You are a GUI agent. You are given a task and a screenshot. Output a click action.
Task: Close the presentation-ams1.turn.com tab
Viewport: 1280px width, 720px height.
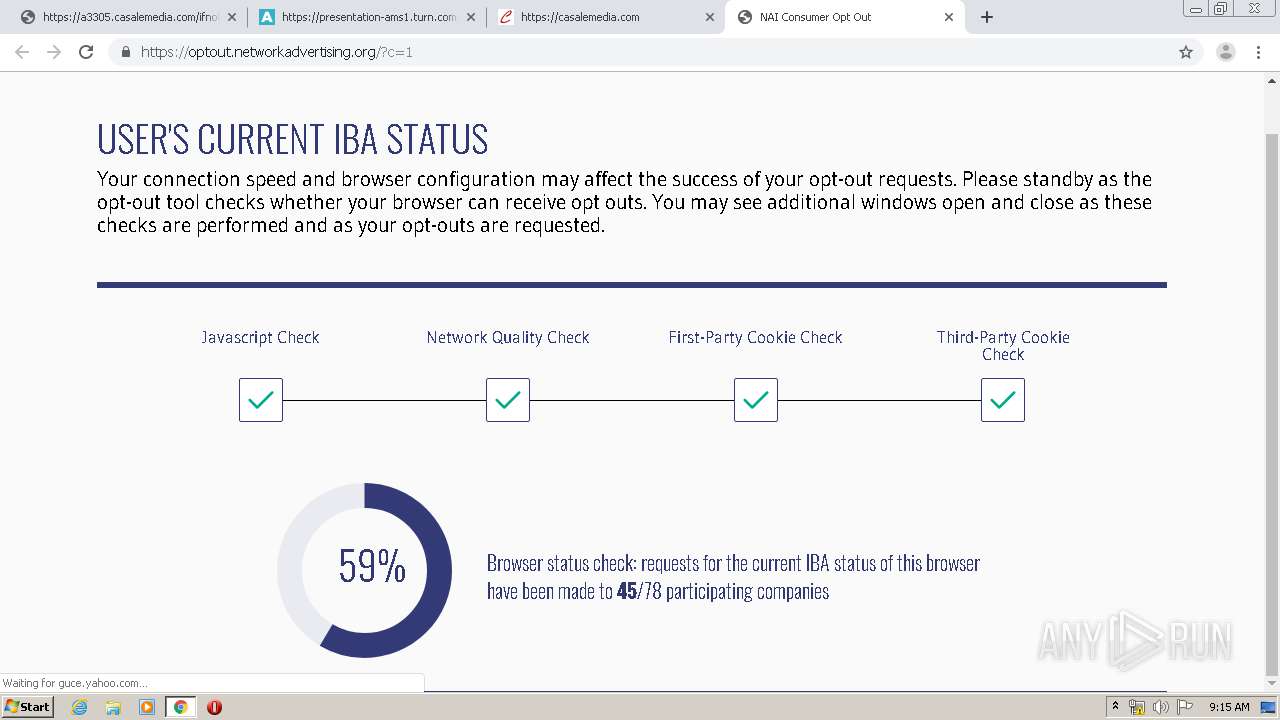470,17
